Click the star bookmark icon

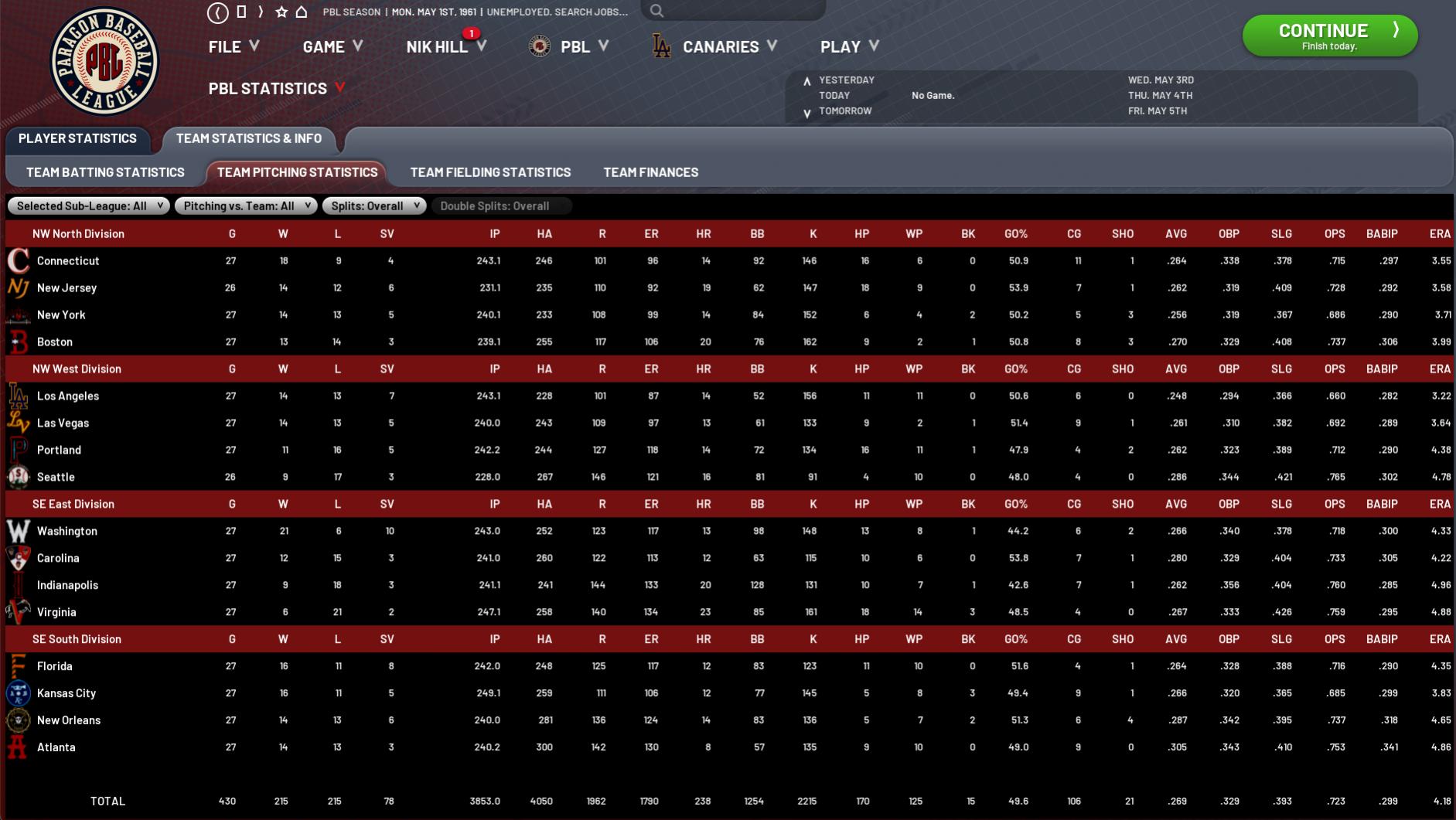tap(281, 12)
